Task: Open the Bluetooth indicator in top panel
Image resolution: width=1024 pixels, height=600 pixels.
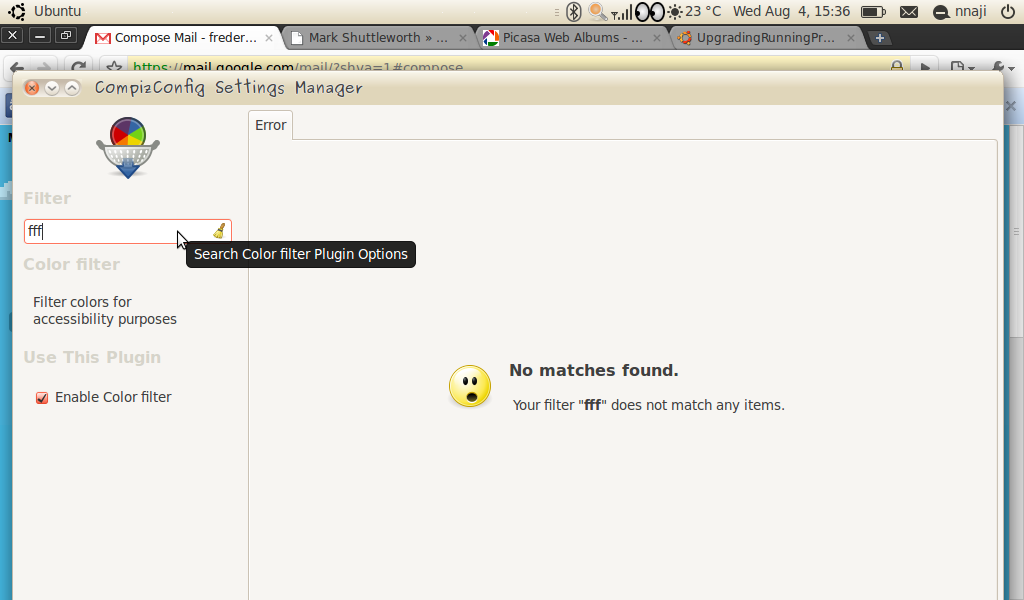Action: pyautogui.click(x=574, y=12)
